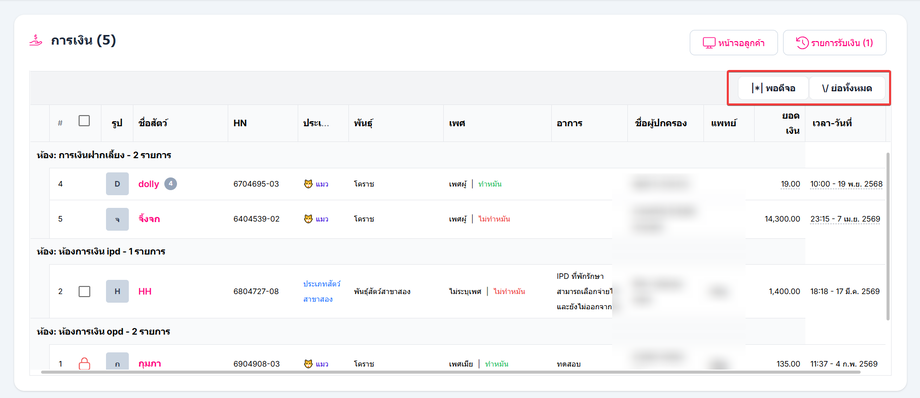Click HN 6704695-03 cell
This screenshot has height=398, width=920.
[256, 184]
